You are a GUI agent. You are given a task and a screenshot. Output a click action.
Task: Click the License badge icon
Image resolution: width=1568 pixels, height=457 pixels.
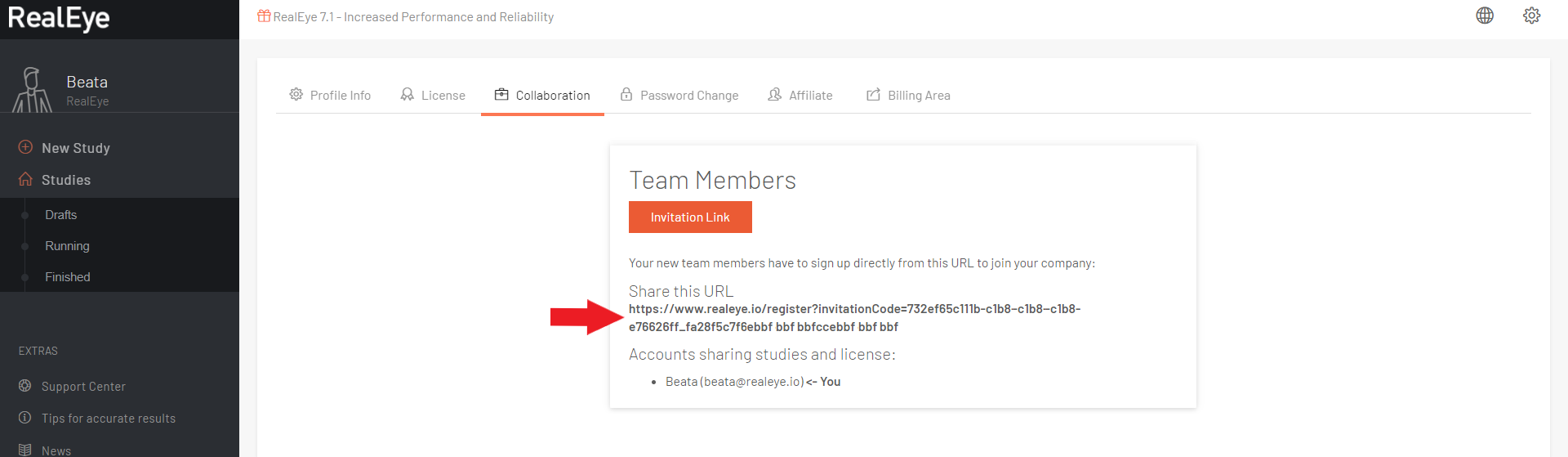tap(407, 95)
